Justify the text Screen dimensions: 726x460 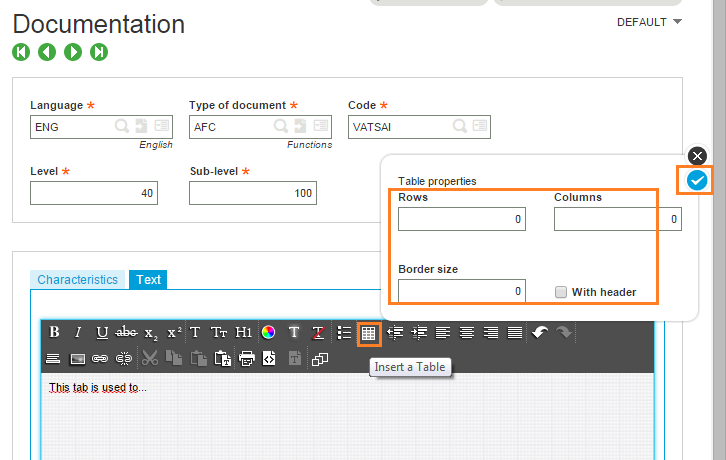coord(515,333)
